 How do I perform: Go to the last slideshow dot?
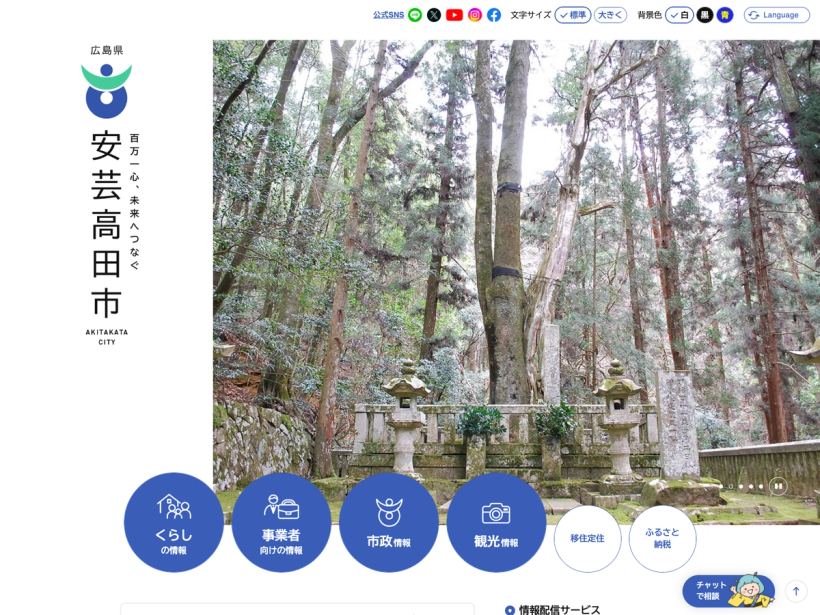761,486
